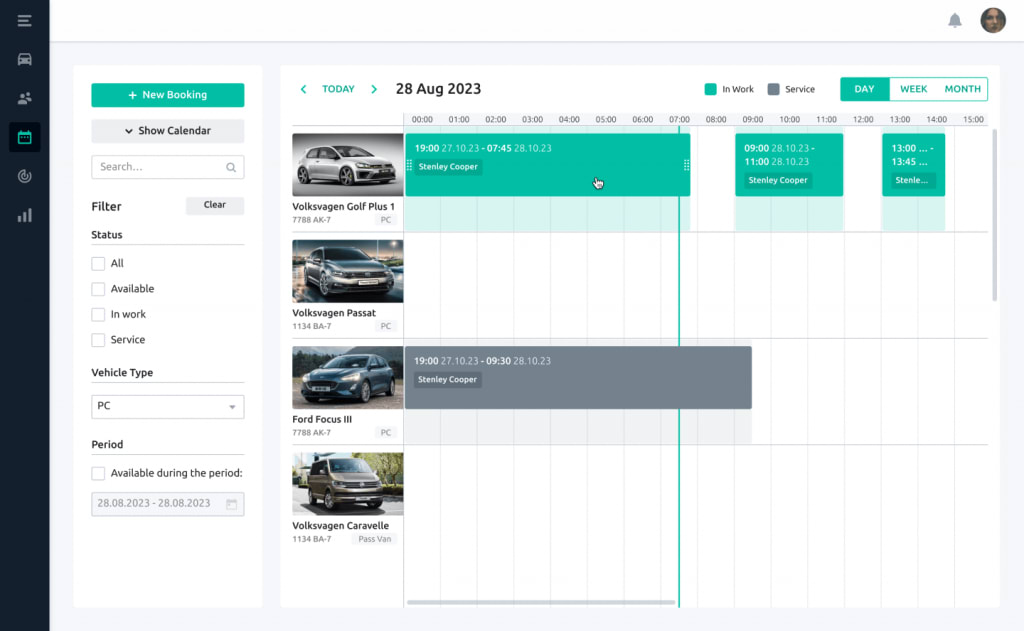Click the In Work legend color swatch
This screenshot has height=631, width=1024.
711,89
